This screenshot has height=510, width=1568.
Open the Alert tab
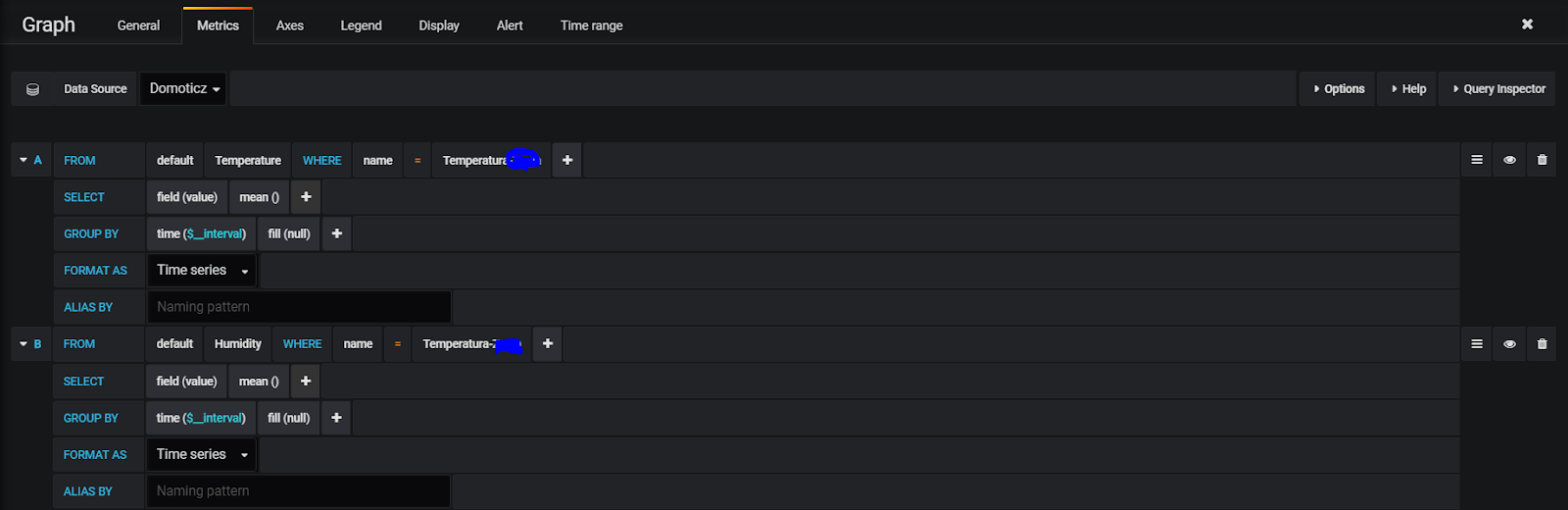pyautogui.click(x=510, y=25)
